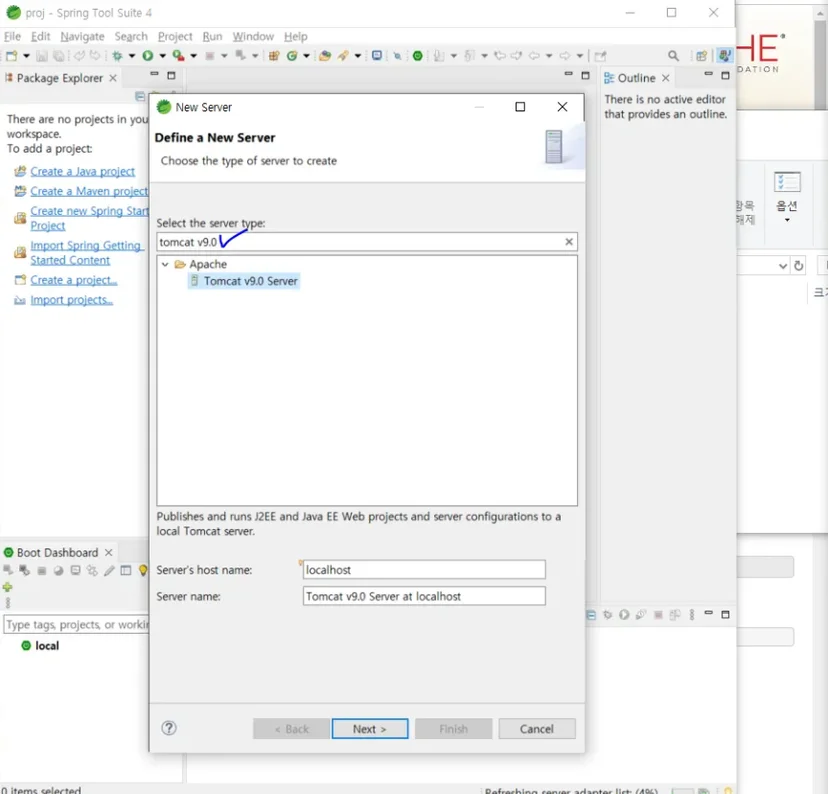Close the Outline tab

coord(665,78)
